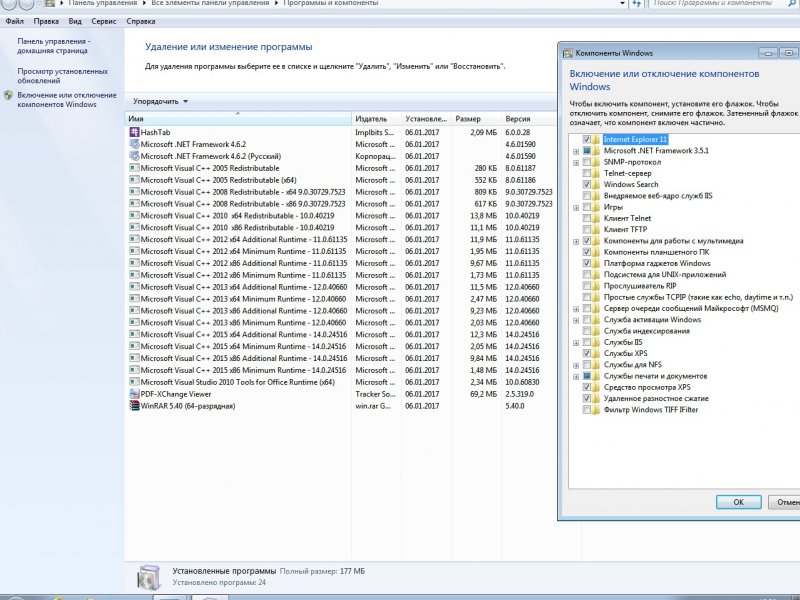Expand the Игры tree node
The height and width of the screenshot is (600, 800).
click(x=576, y=208)
